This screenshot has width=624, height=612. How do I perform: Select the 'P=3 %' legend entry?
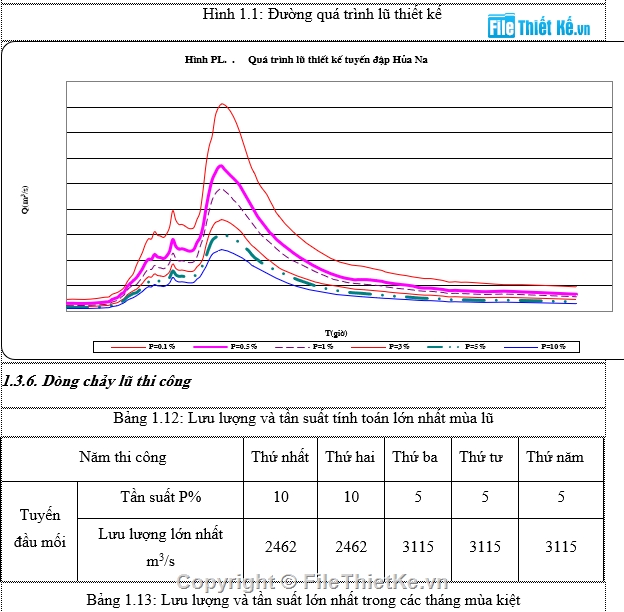(380, 347)
